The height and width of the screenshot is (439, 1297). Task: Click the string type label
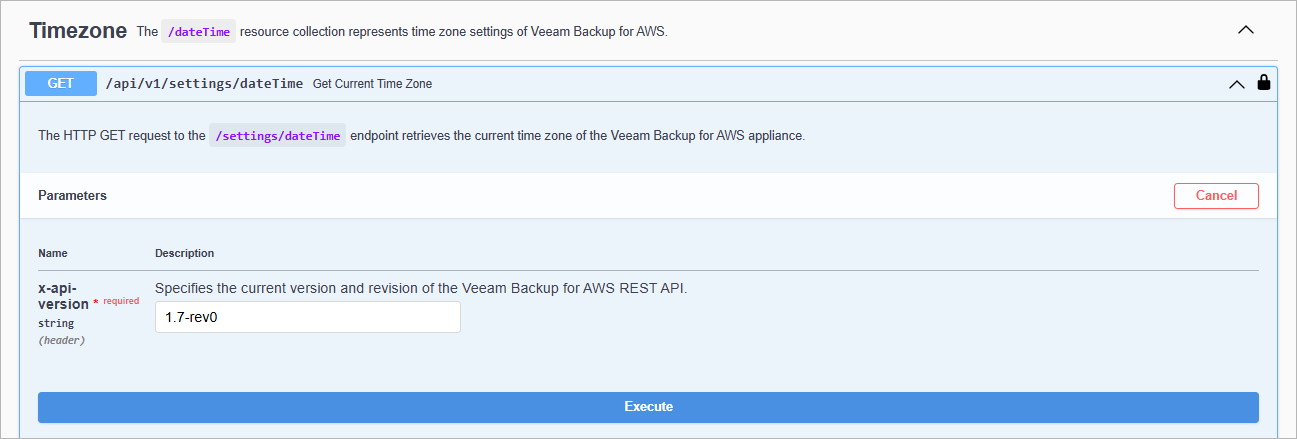click(56, 323)
